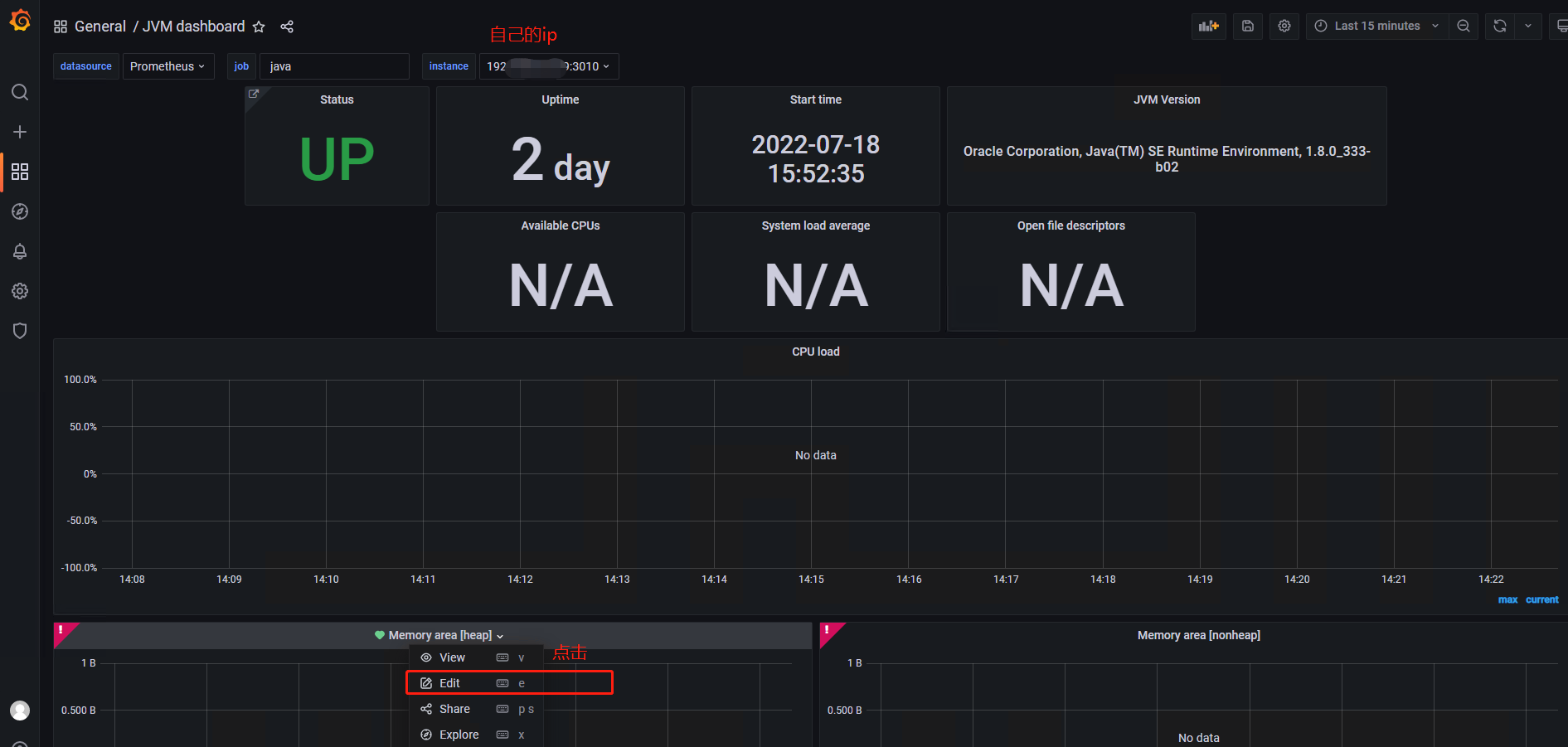Click the Open file descriptors panel title
Image resolution: width=1568 pixels, height=747 pixels.
click(1071, 226)
